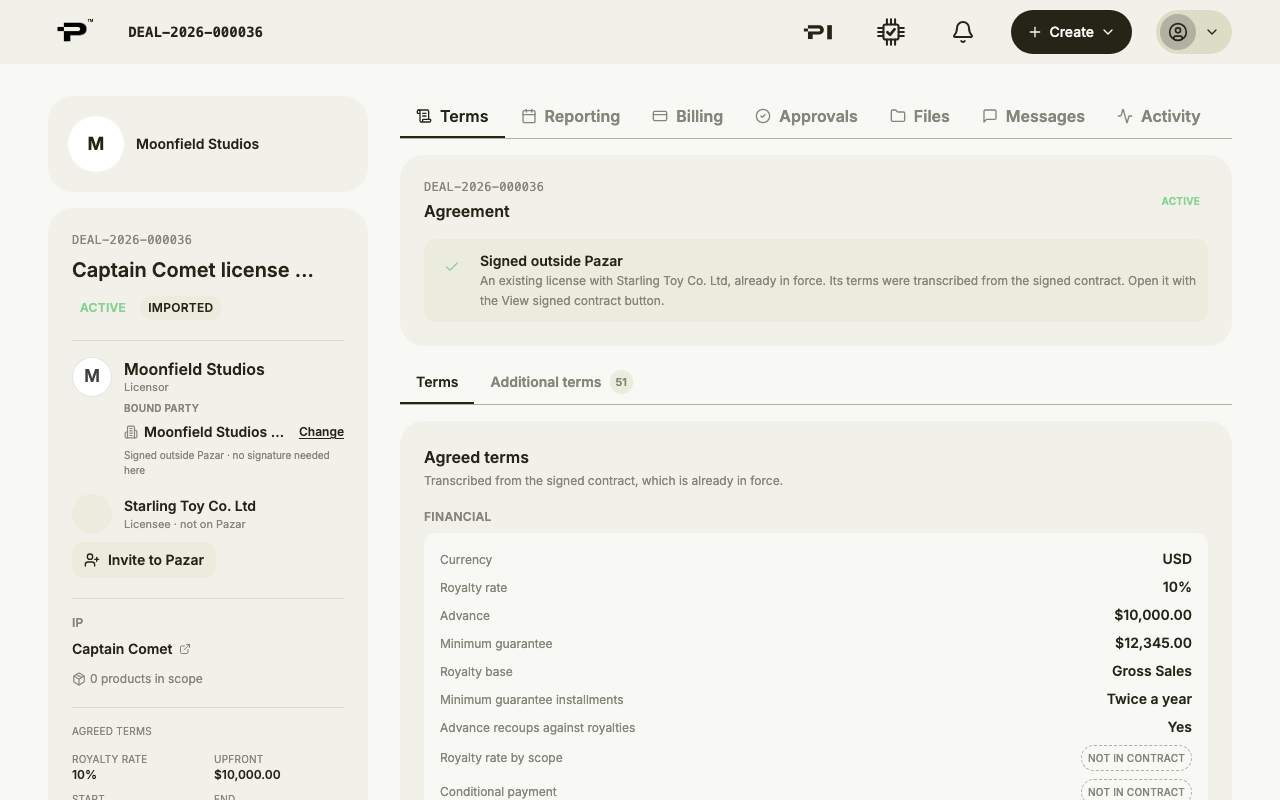Open notifications bell
The image size is (1280, 800).
963,32
